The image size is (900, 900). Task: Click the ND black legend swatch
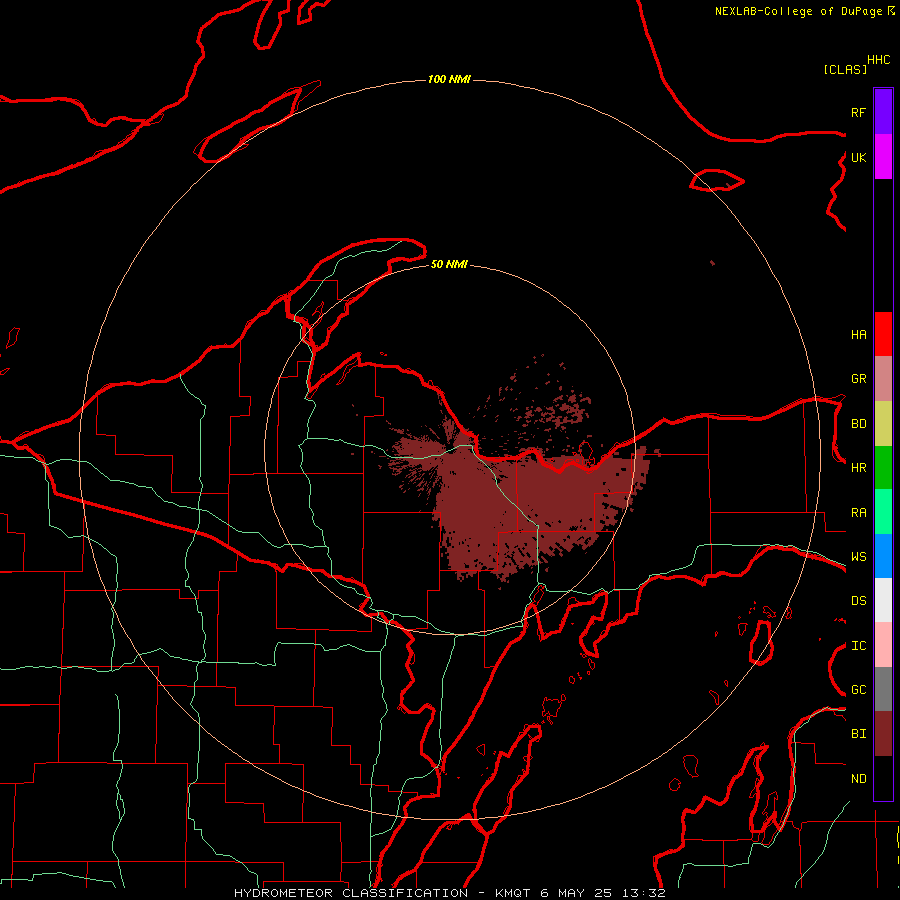(883, 778)
